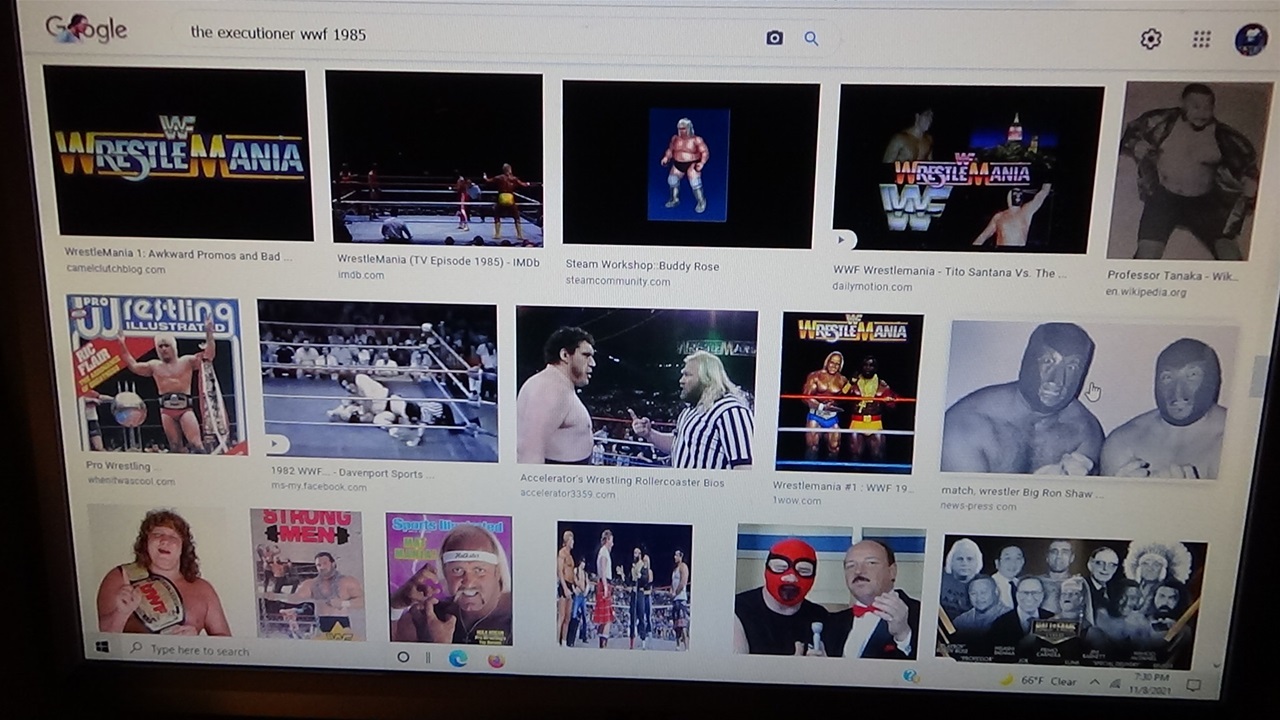Click the blue search magnifier icon
Viewport: 1280px width, 720px height.
tap(811, 38)
